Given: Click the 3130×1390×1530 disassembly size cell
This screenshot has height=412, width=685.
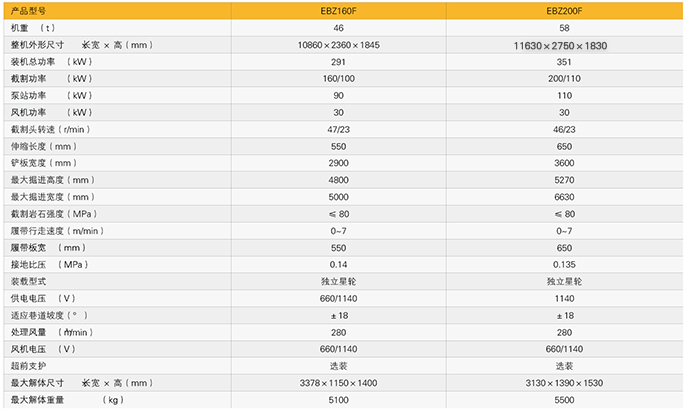Looking at the screenshot, I should (x=564, y=383).
